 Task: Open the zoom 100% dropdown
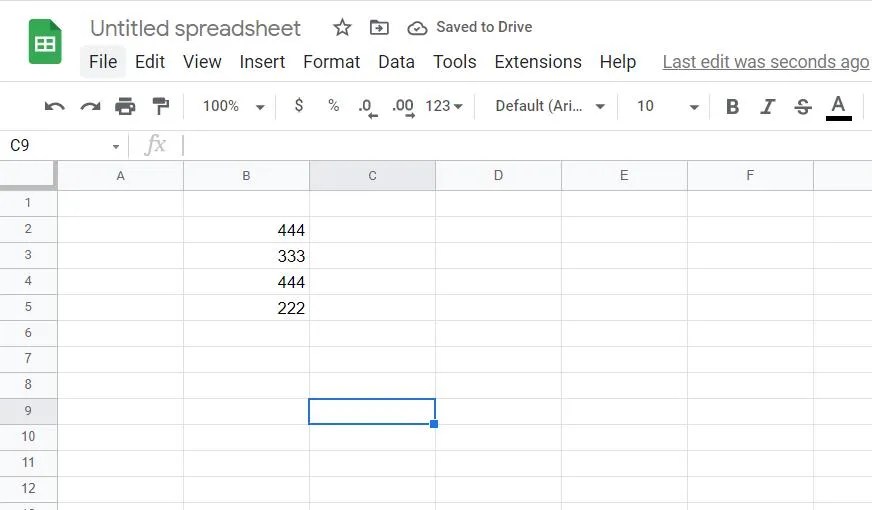tap(234, 106)
